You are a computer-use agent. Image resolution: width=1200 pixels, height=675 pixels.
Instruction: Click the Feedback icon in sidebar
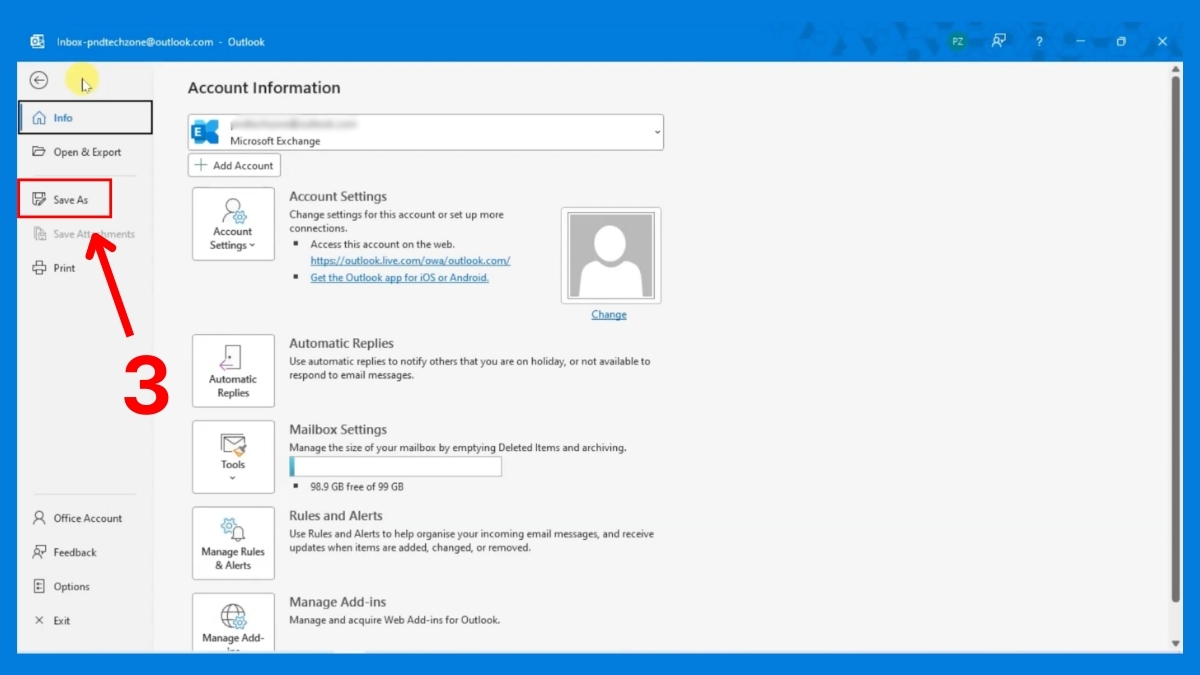(39, 552)
